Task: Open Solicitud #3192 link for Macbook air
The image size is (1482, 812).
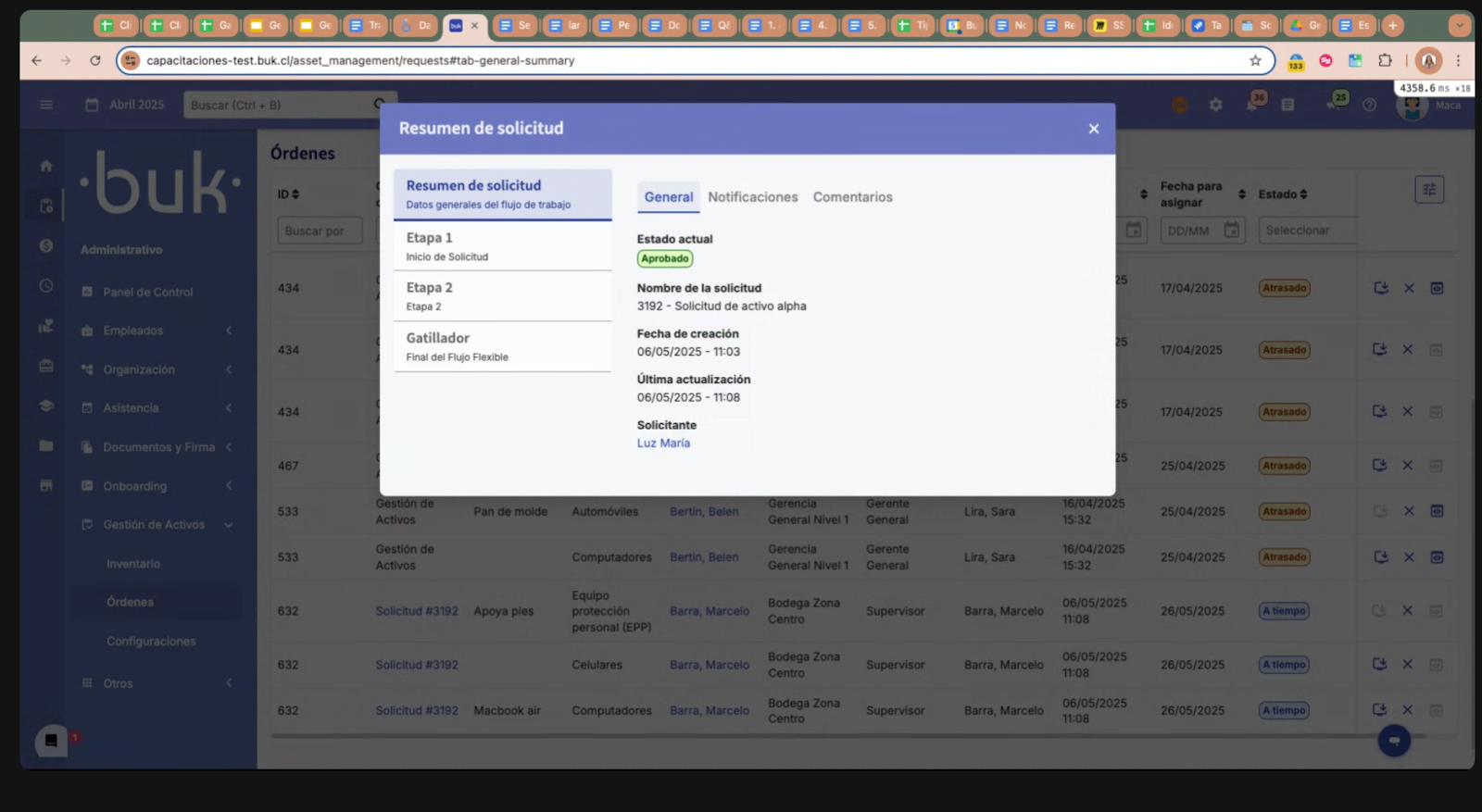Action: click(x=416, y=711)
